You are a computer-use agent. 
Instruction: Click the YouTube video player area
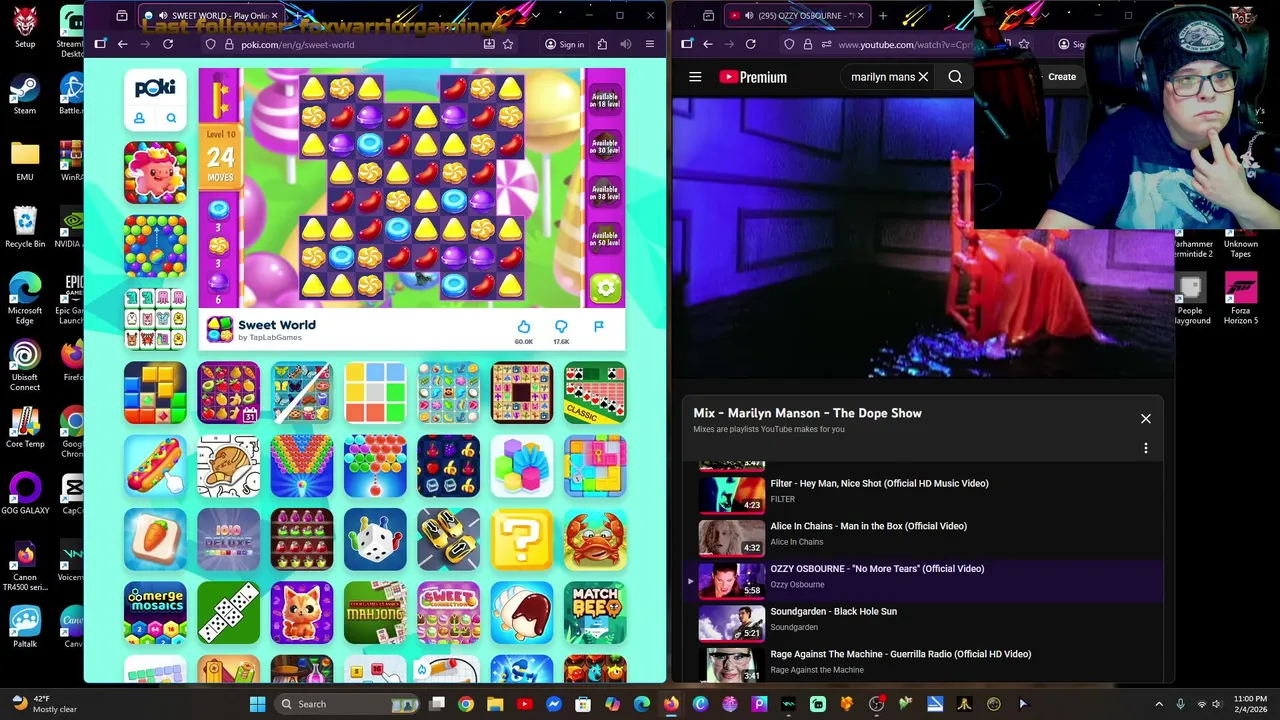923,238
